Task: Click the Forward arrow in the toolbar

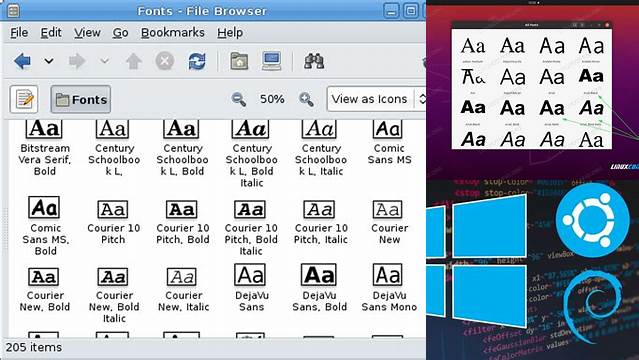Action: 77,61
